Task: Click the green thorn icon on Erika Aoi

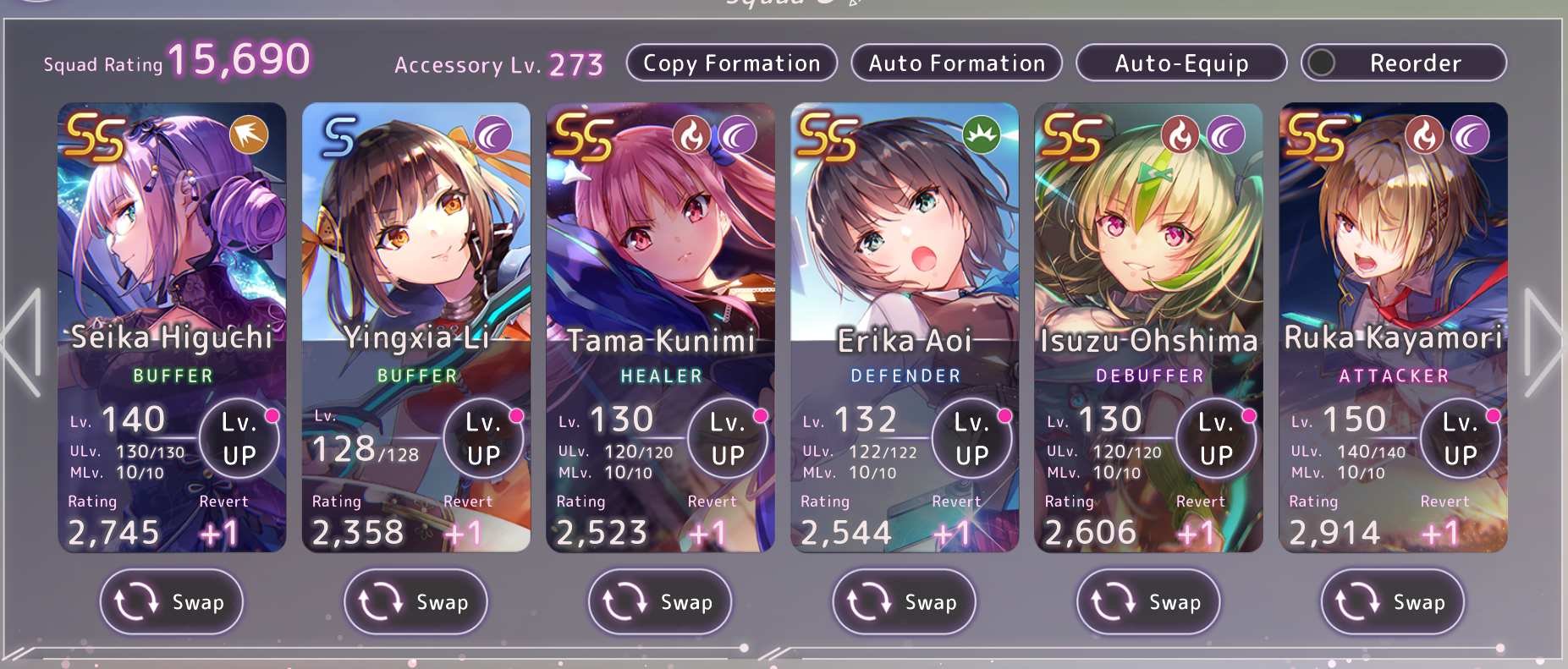Action: pos(982,134)
